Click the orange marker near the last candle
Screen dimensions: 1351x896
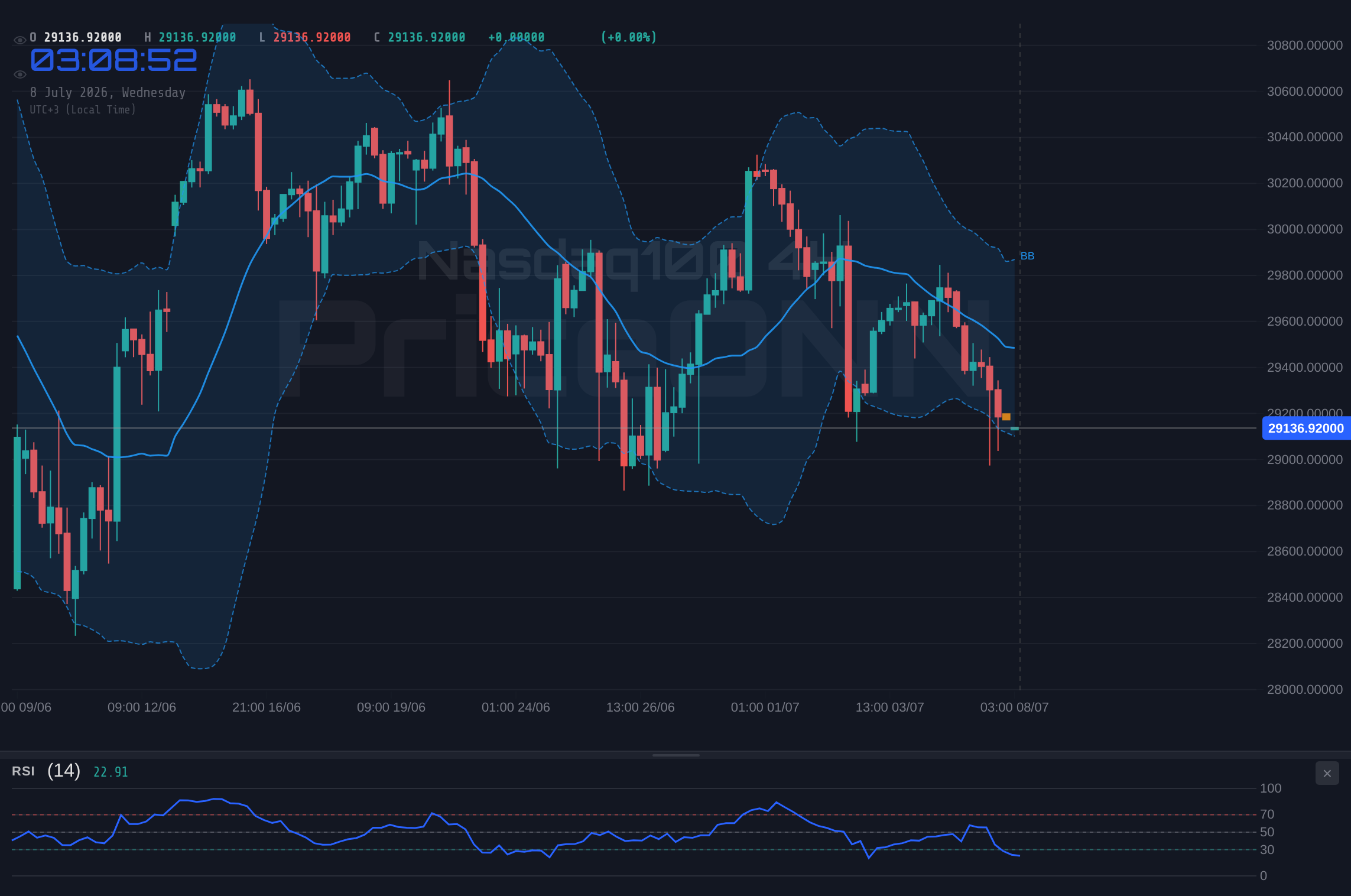pyautogui.click(x=1006, y=417)
